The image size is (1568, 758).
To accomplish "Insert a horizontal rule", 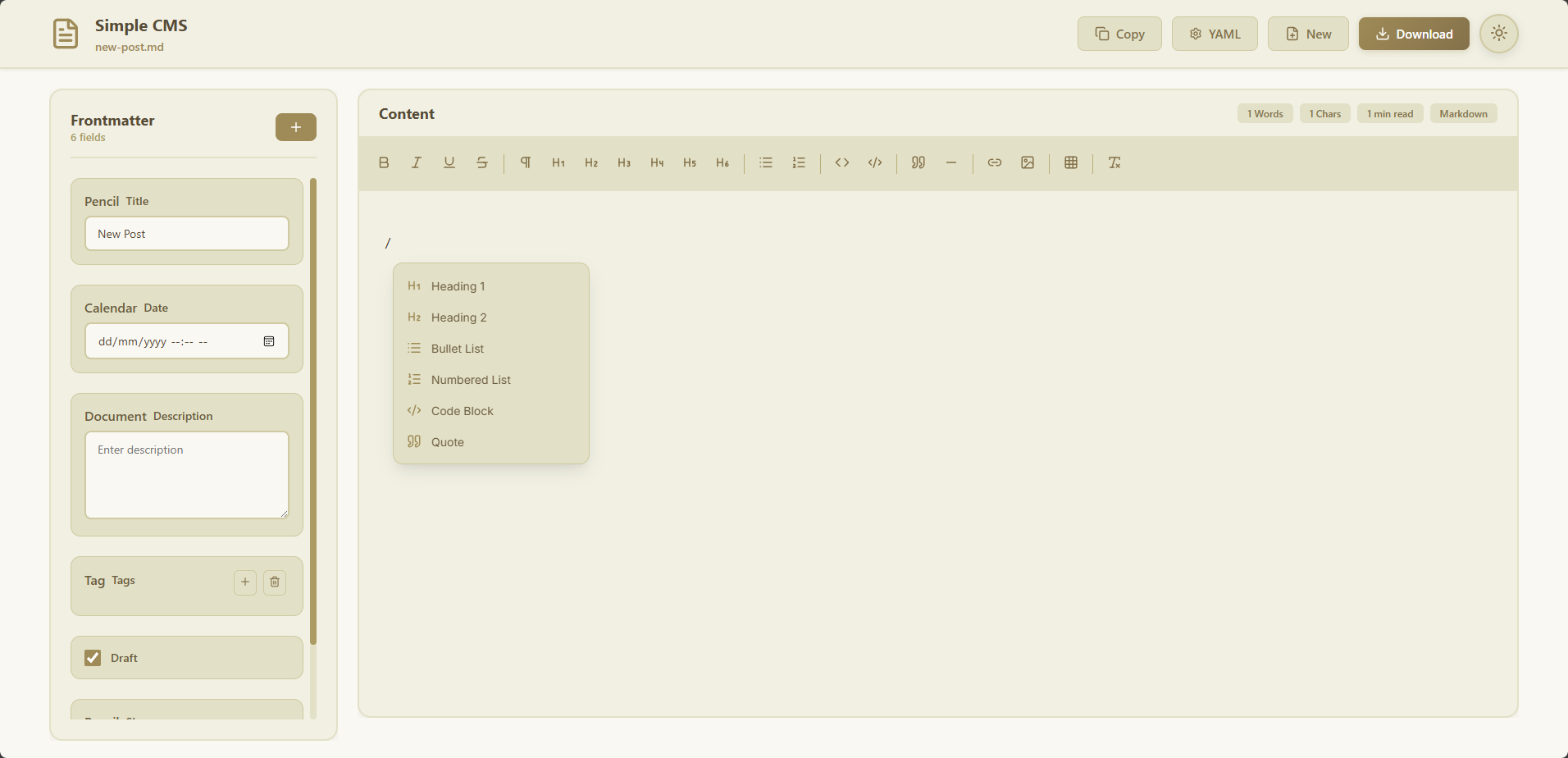I will [x=950, y=162].
